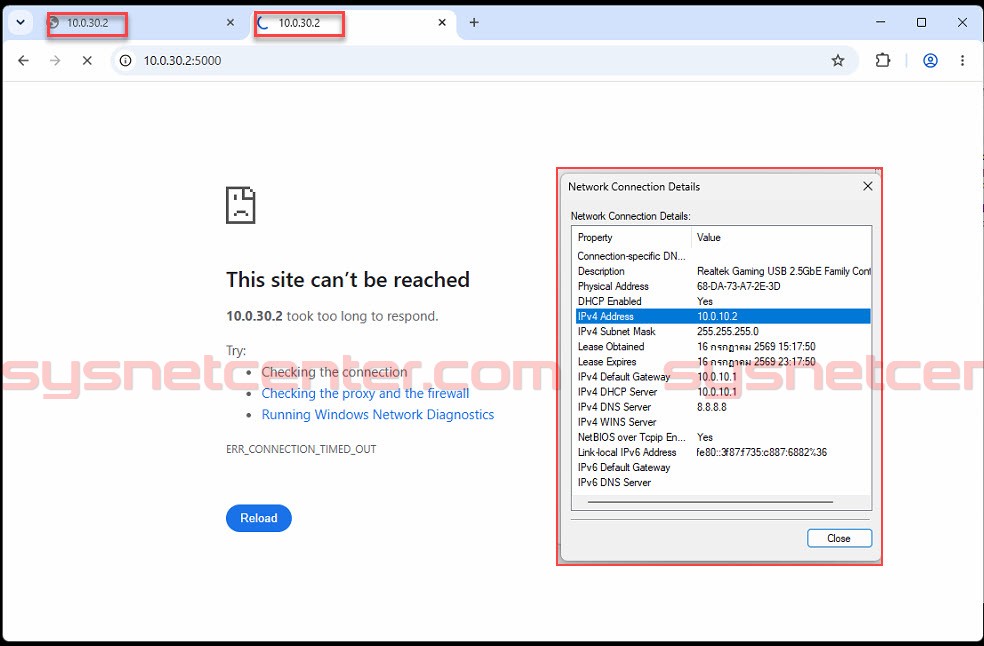Minimize the Chrome window
This screenshot has height=646, width=984.
click(x=880, y=23)
